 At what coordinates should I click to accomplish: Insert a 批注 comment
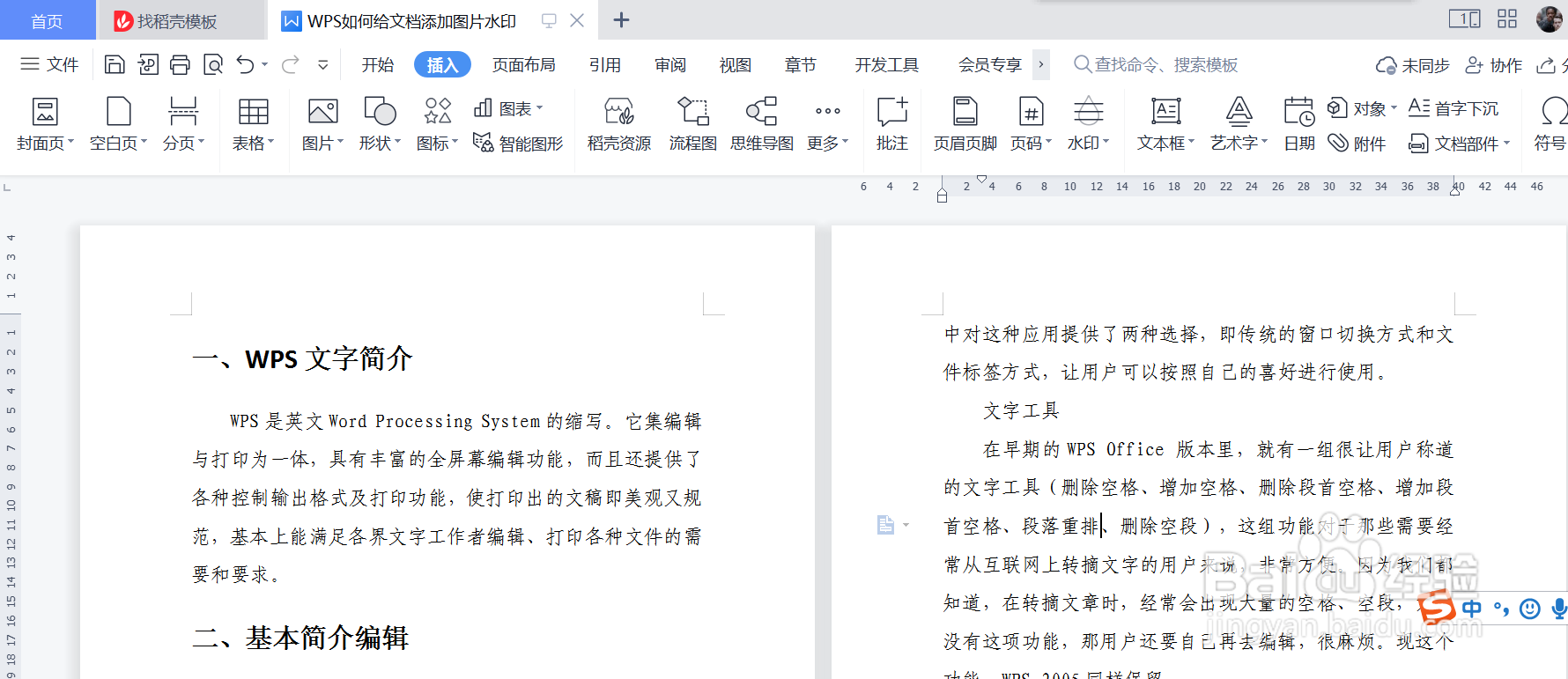click(x=892, y=125)
